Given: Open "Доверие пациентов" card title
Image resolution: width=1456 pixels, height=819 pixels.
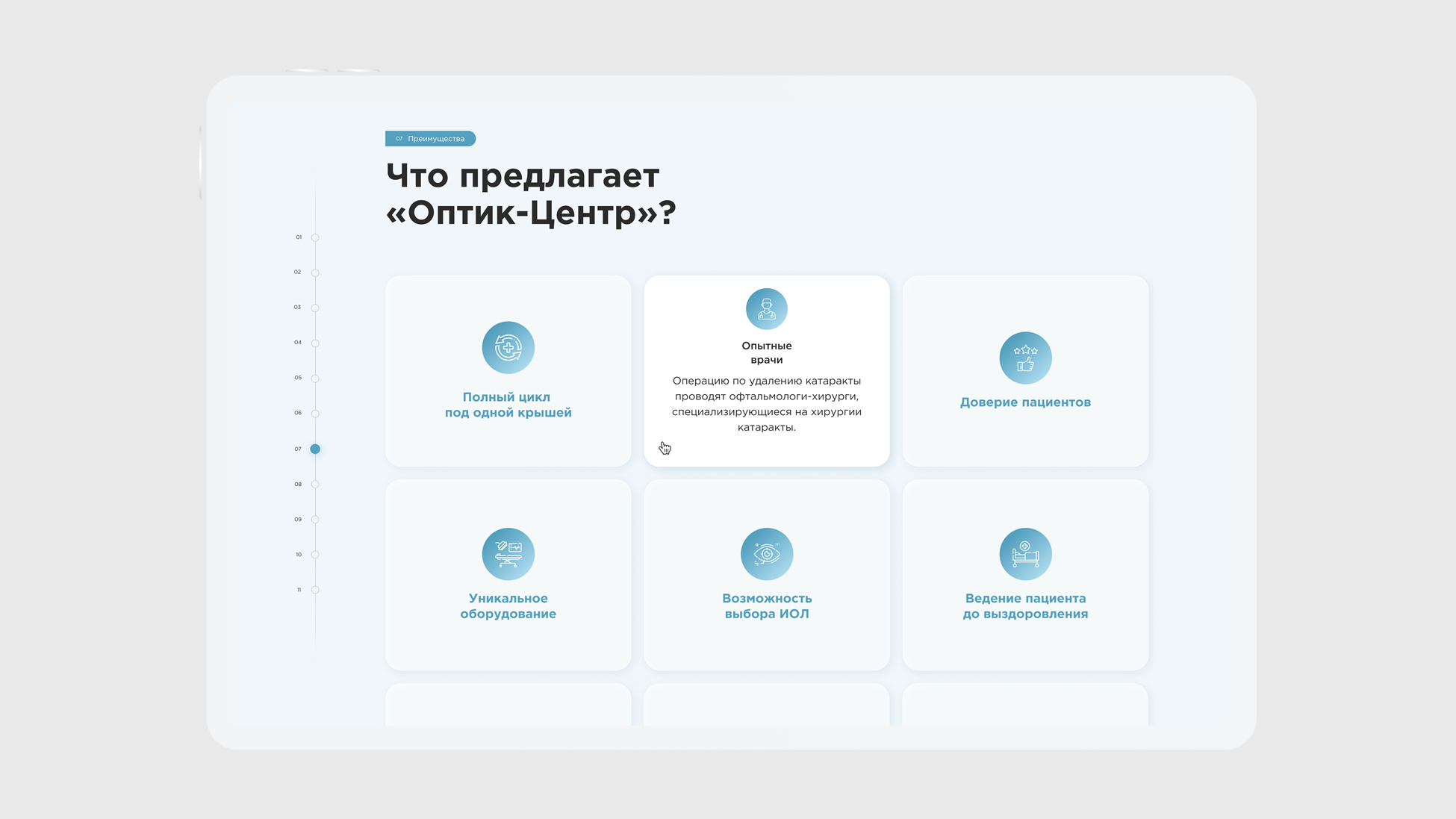Looking at the screenshot, I should click(1025, 402).
